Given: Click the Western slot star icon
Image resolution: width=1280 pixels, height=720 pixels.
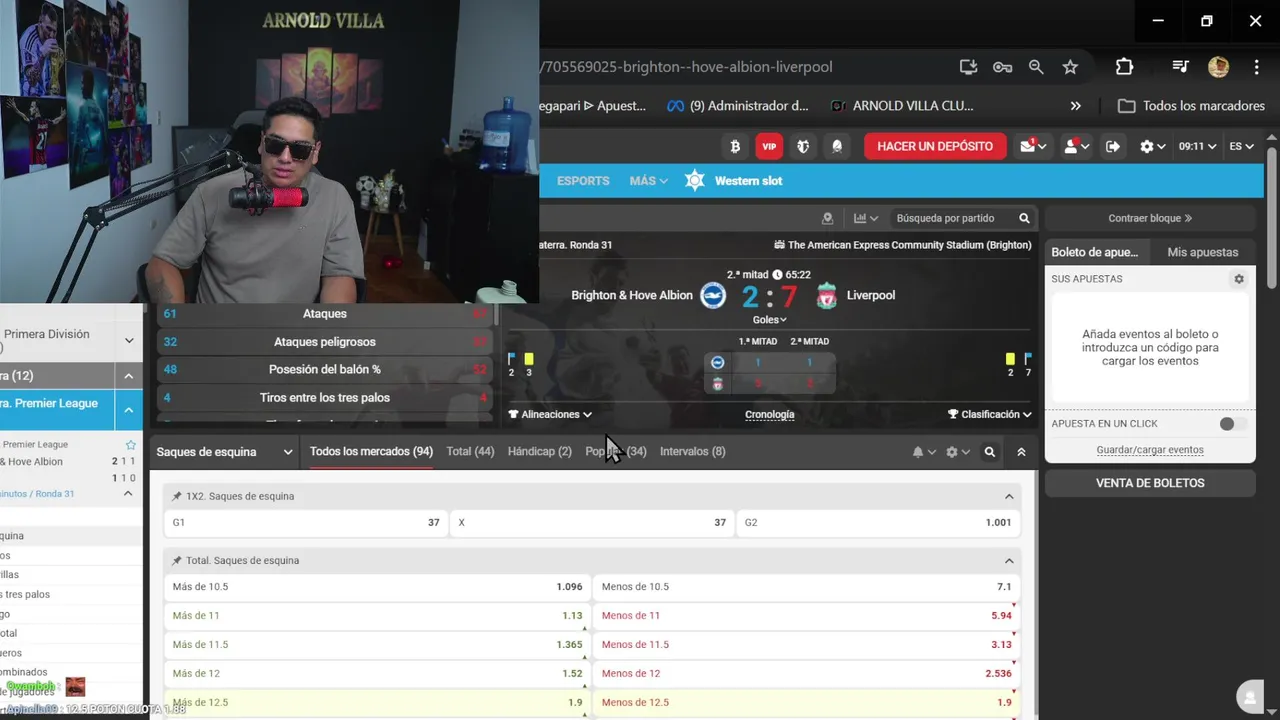Looking at the screenshot, I should [x=695, y=181].
